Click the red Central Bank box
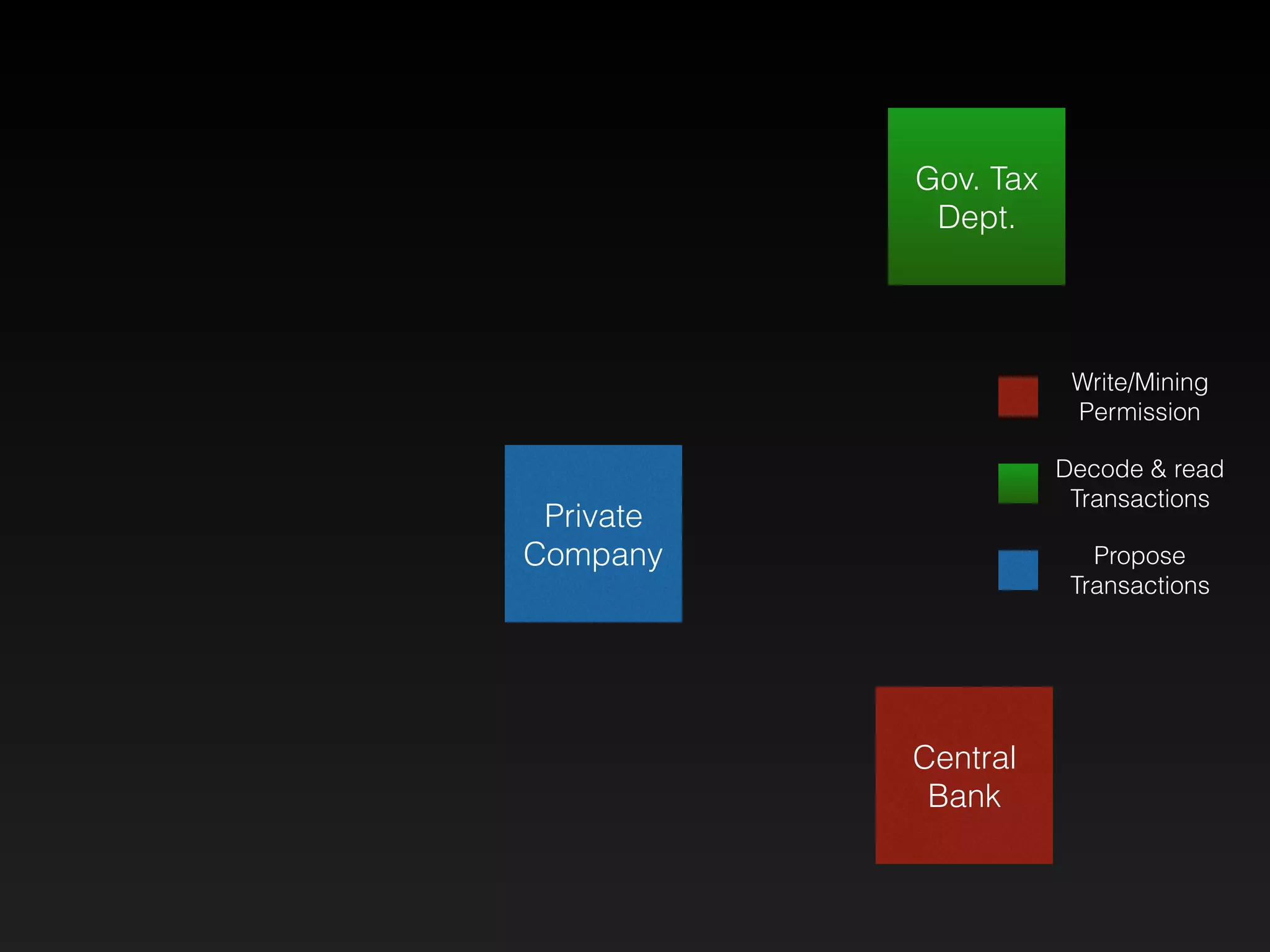This screenshot has width=1270, height=952. pyautogui.click(x=964, y=775)
